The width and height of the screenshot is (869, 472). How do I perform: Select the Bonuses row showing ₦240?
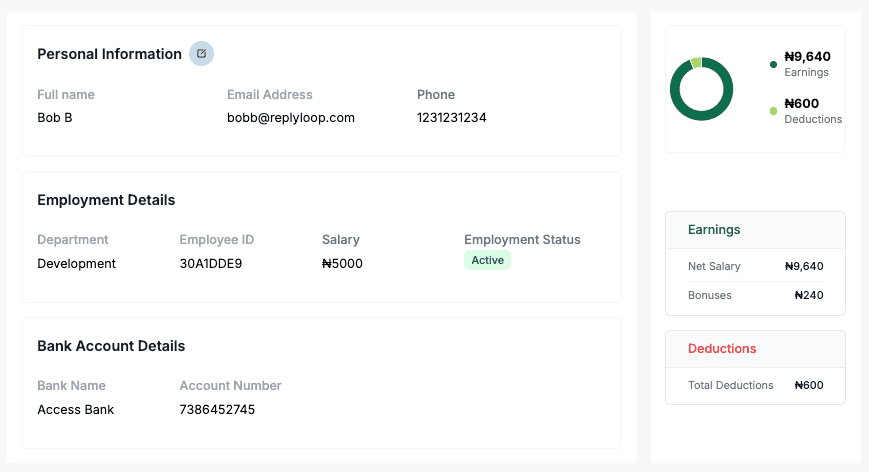(755, 296)
